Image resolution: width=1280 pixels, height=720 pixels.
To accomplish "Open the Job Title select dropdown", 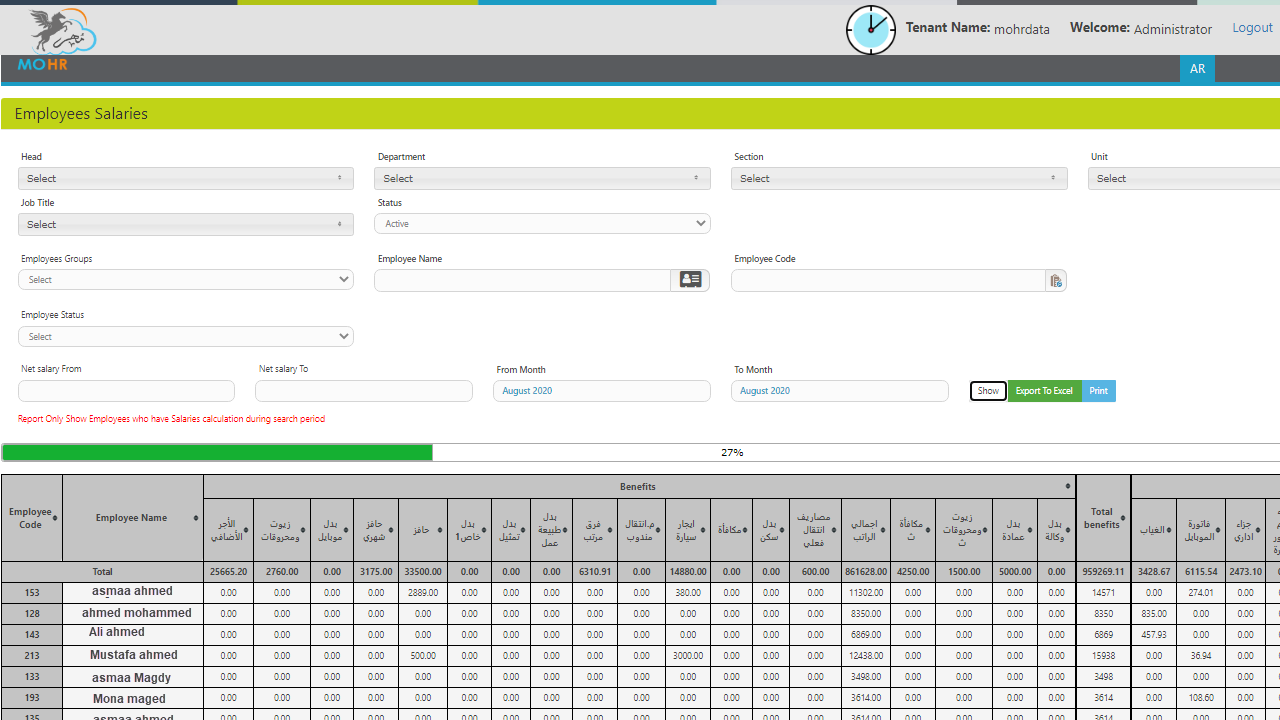I will point(186,224).
